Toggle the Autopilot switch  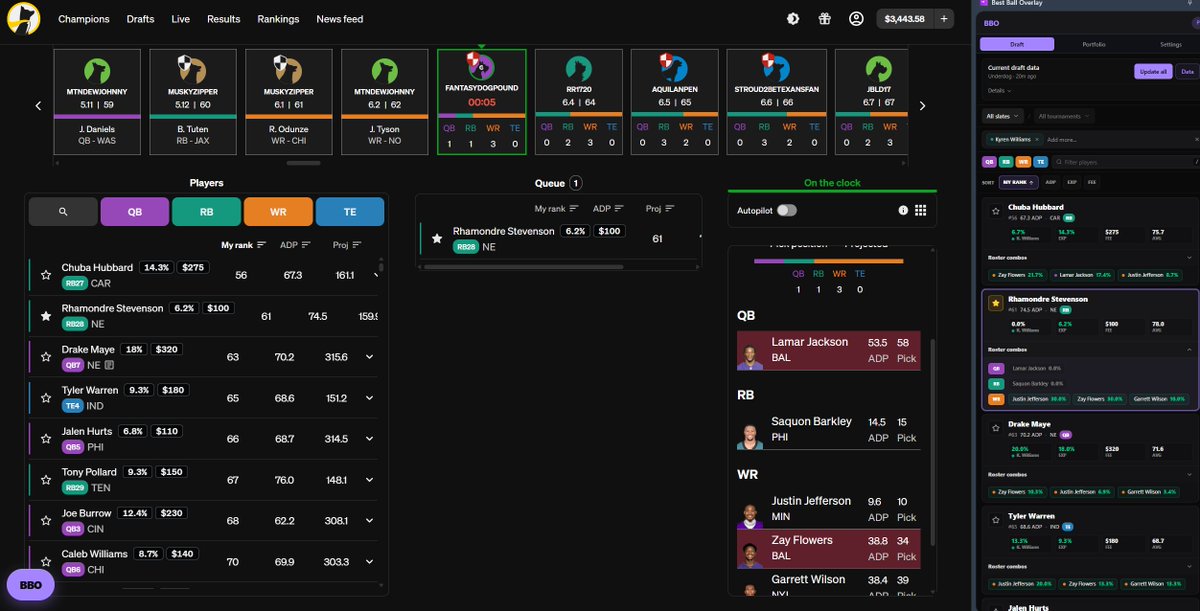pyautogui.click(x=787, y=210)
